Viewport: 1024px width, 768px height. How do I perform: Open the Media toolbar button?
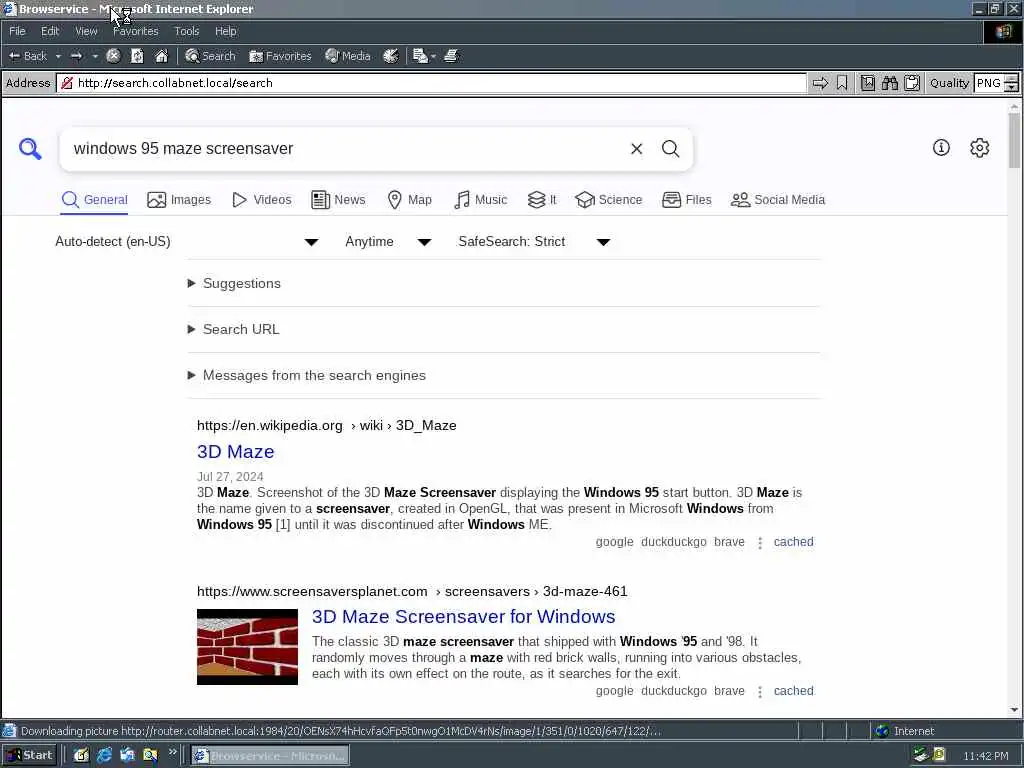tap(348, 56)
